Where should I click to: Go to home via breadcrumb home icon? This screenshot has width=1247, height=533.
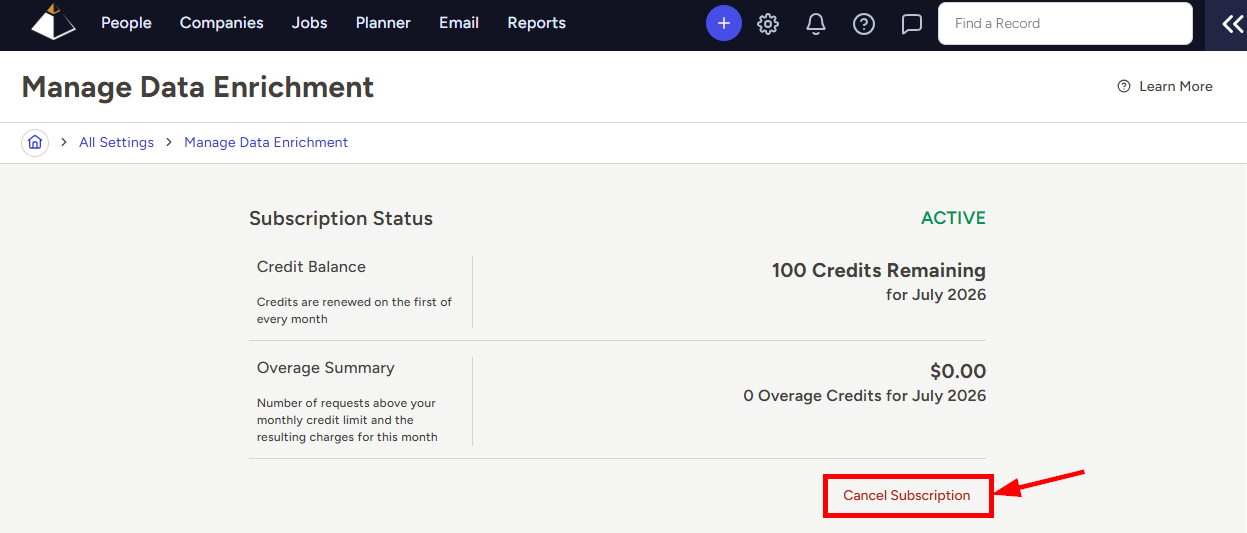click(x=35, y=143)
